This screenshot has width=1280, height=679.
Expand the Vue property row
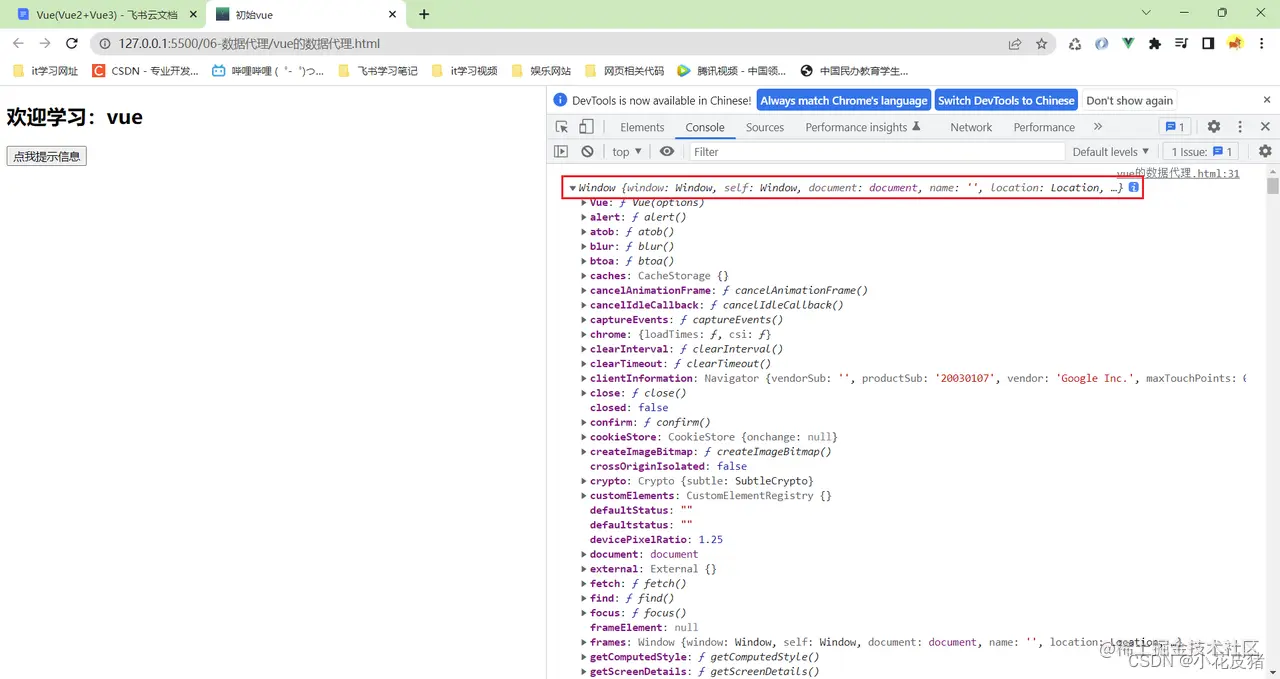(584, 202)
